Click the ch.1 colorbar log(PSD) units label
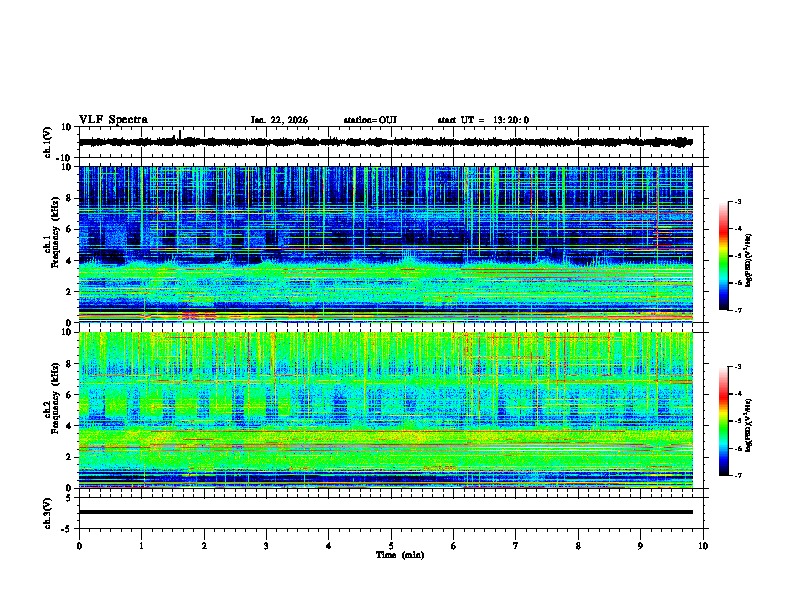792x612 pixels. (x=749, y=260)
